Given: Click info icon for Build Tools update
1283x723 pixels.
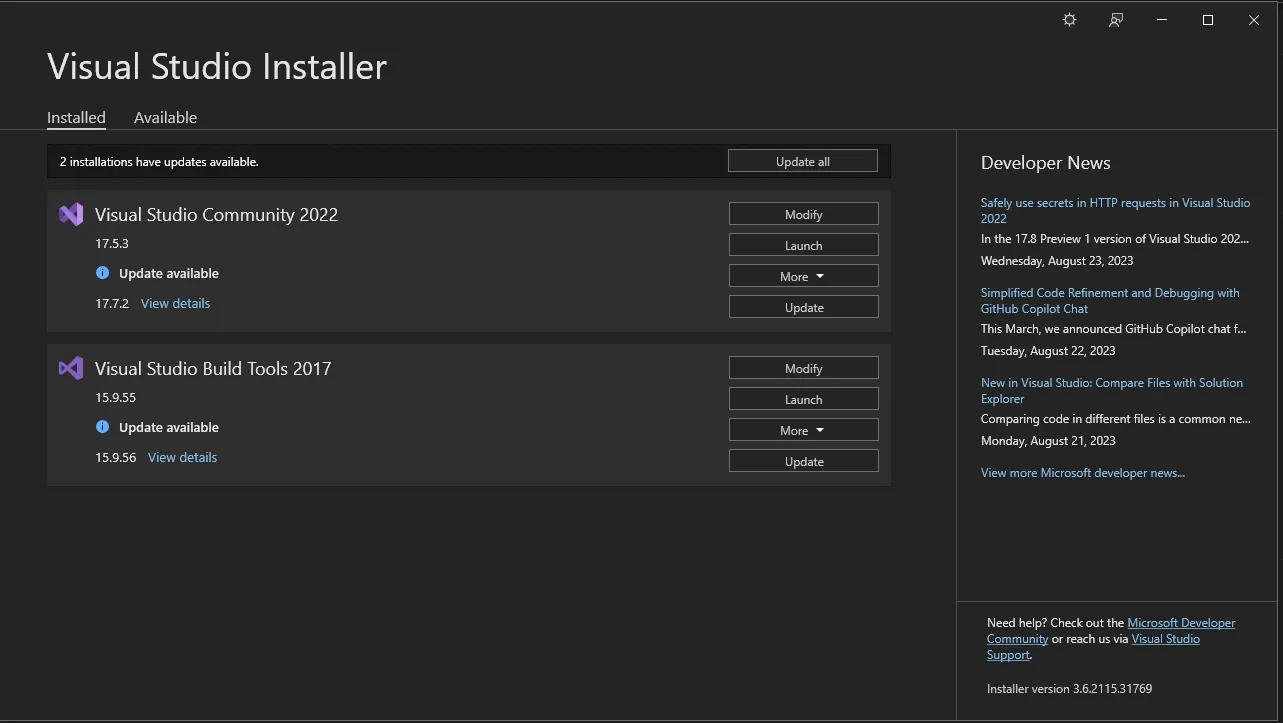Looking at the screenshot, I should pos(102,427).
